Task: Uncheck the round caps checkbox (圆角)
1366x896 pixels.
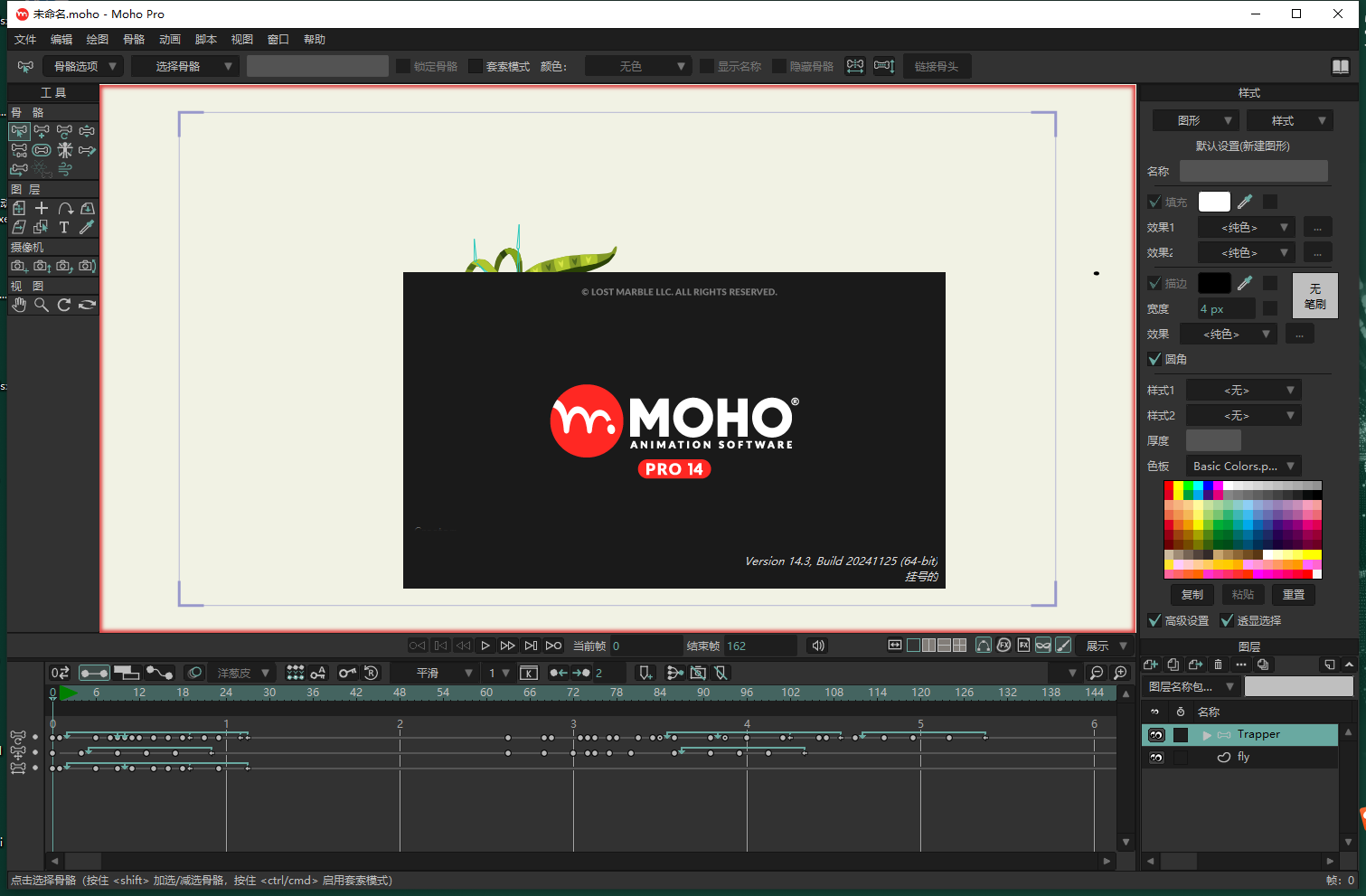Action: coord(1154,359)
